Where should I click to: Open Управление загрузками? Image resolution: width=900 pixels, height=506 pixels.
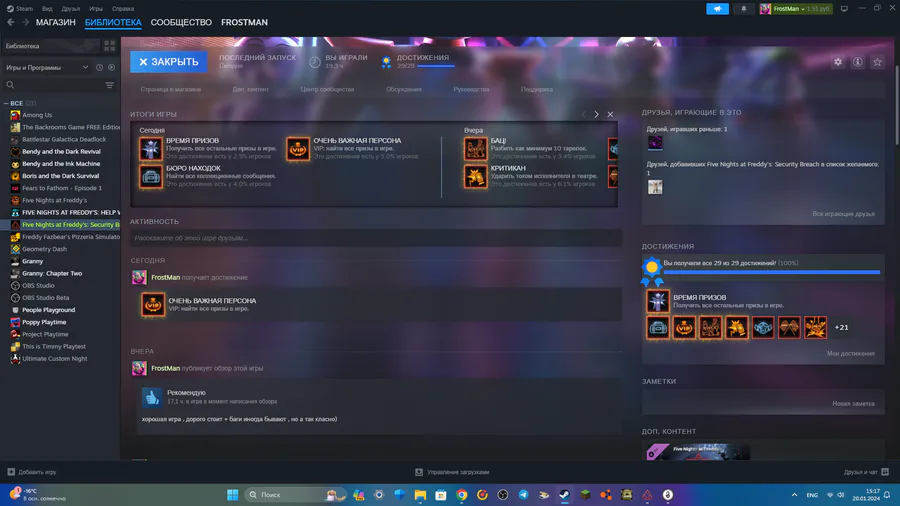click(452, 472)
